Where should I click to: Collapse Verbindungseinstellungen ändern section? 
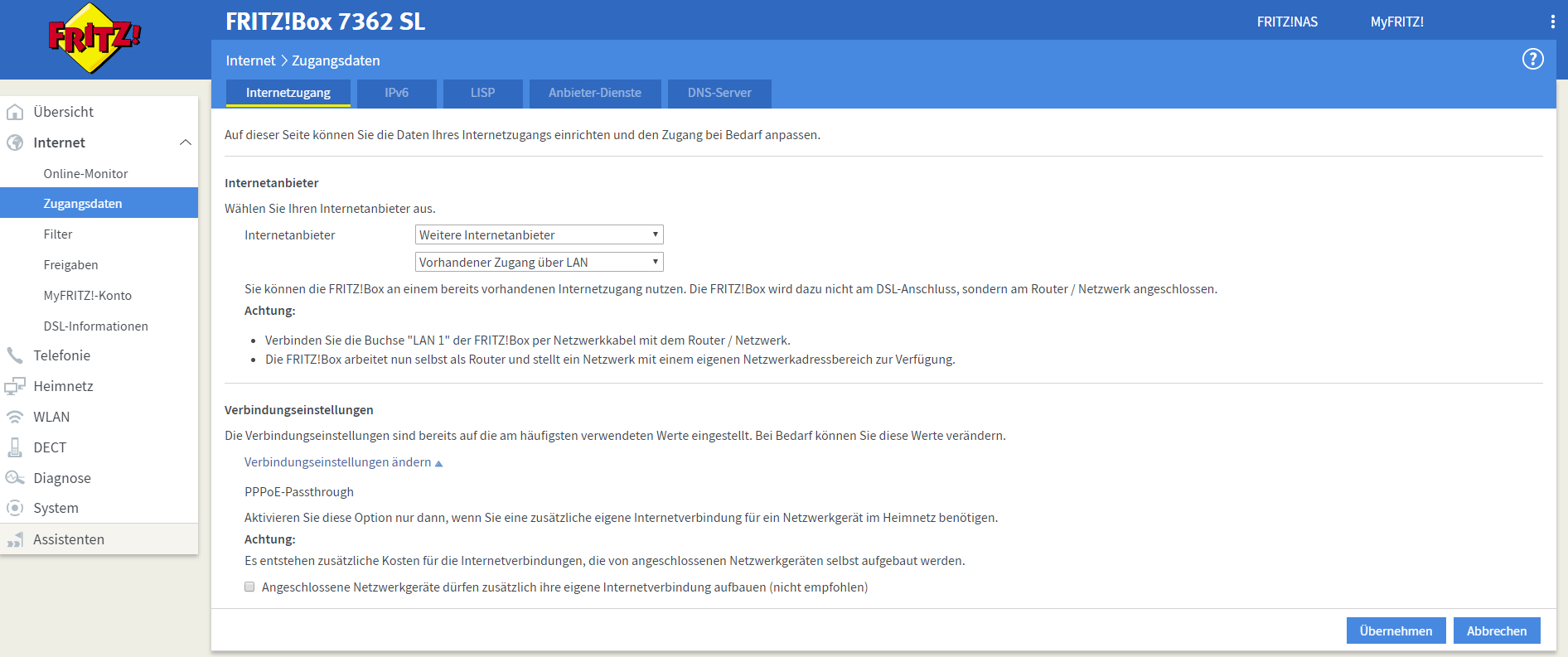coord(343,462)
